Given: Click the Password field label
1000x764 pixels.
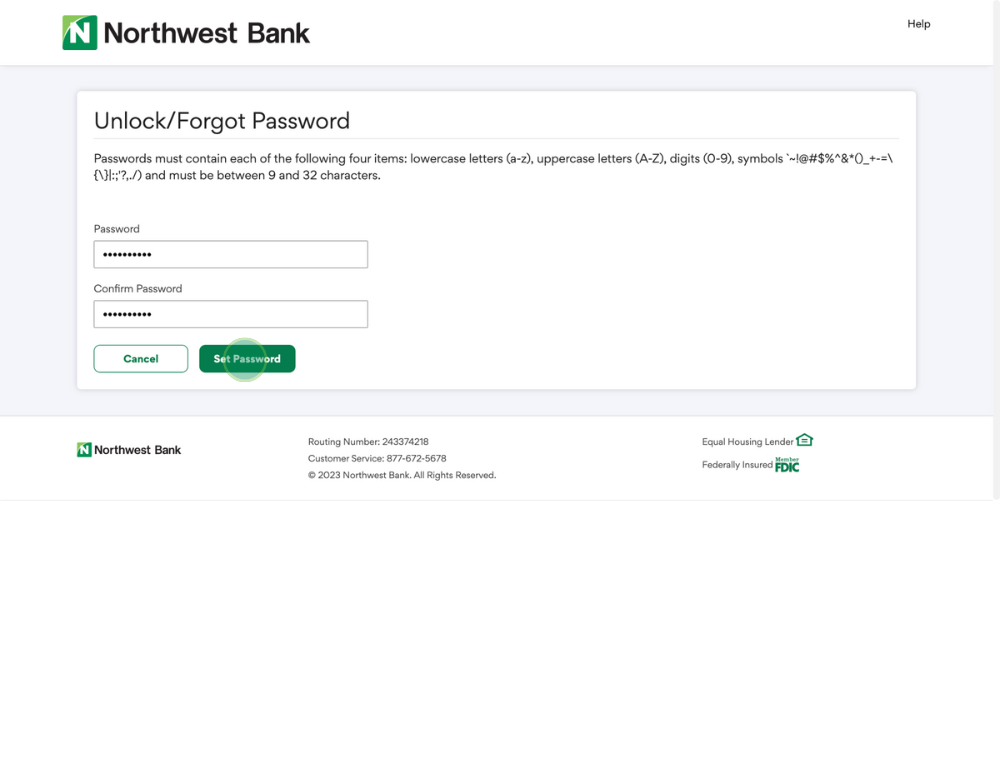Looking at the screenshot, I should [x=117, y=229].
